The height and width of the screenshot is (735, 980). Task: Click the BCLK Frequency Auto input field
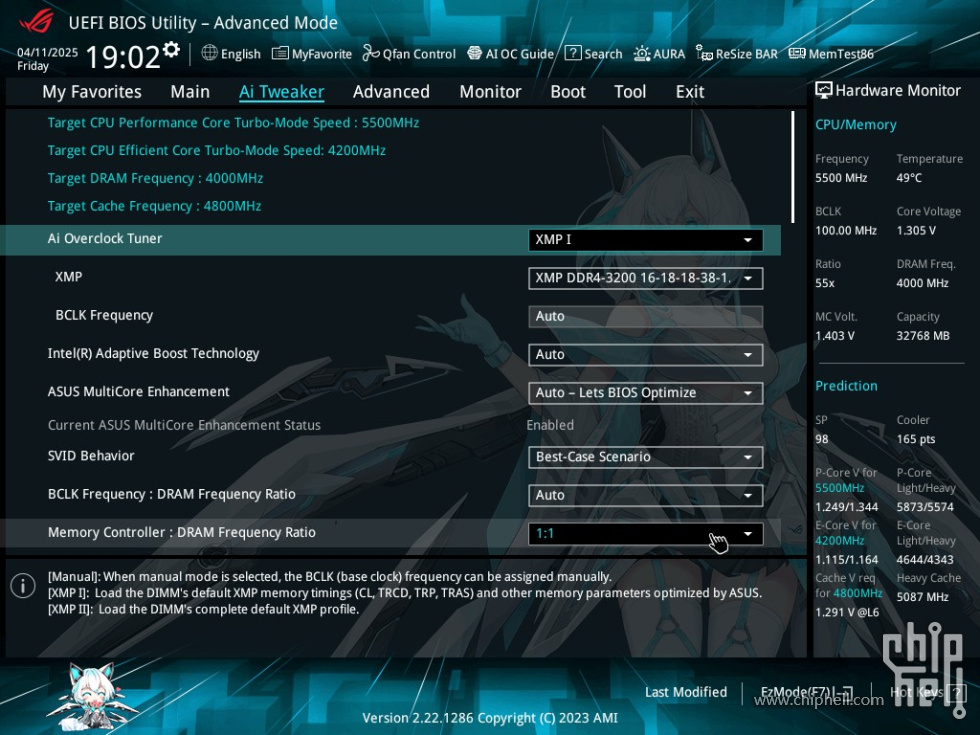click(646, 316)
